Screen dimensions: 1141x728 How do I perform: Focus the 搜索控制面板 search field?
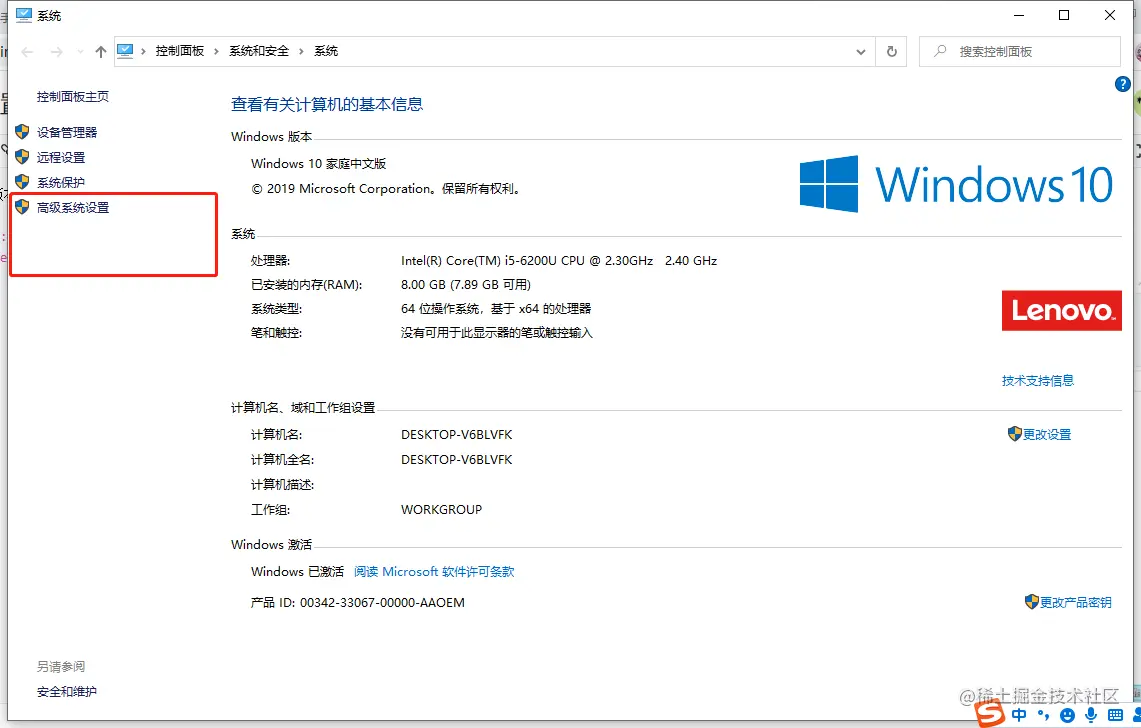[x=1019, y=52]
